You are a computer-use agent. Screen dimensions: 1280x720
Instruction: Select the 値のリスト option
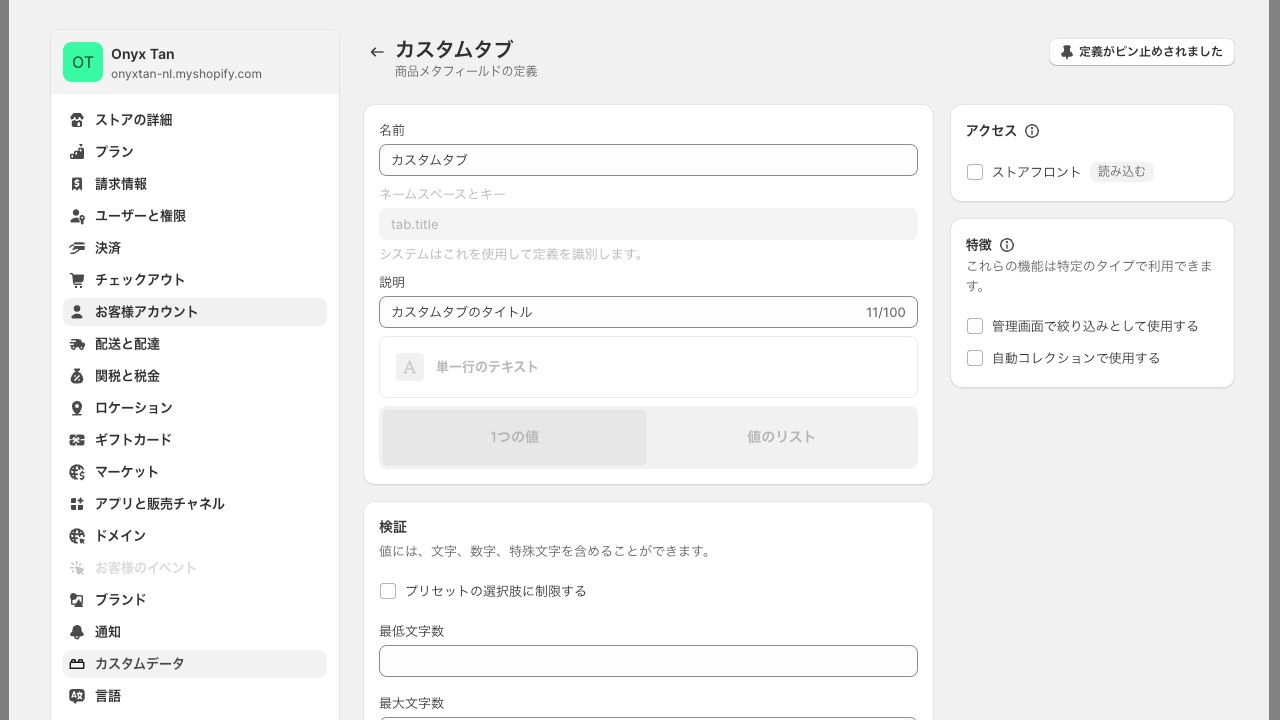click(781, 437)
